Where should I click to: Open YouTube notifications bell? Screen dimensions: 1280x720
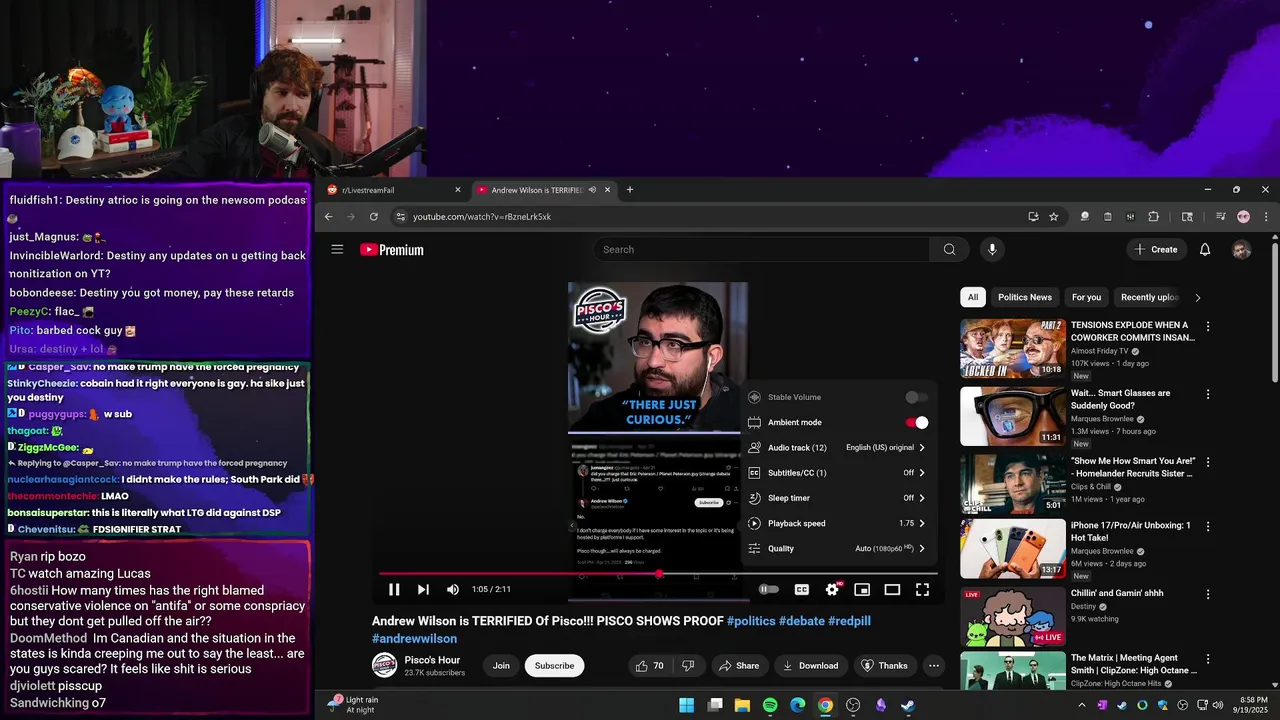1205,250
